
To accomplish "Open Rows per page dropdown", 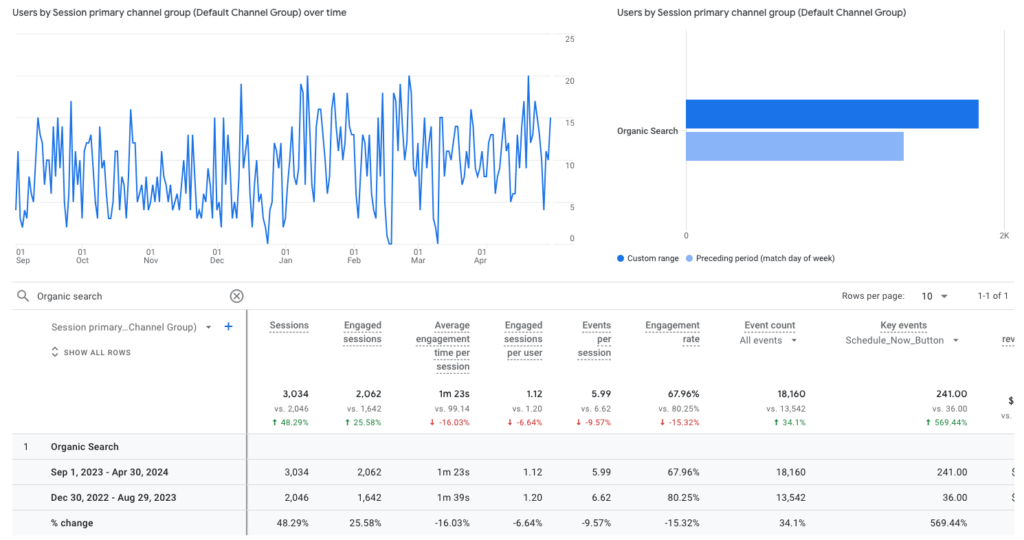I will coord(935,296).
